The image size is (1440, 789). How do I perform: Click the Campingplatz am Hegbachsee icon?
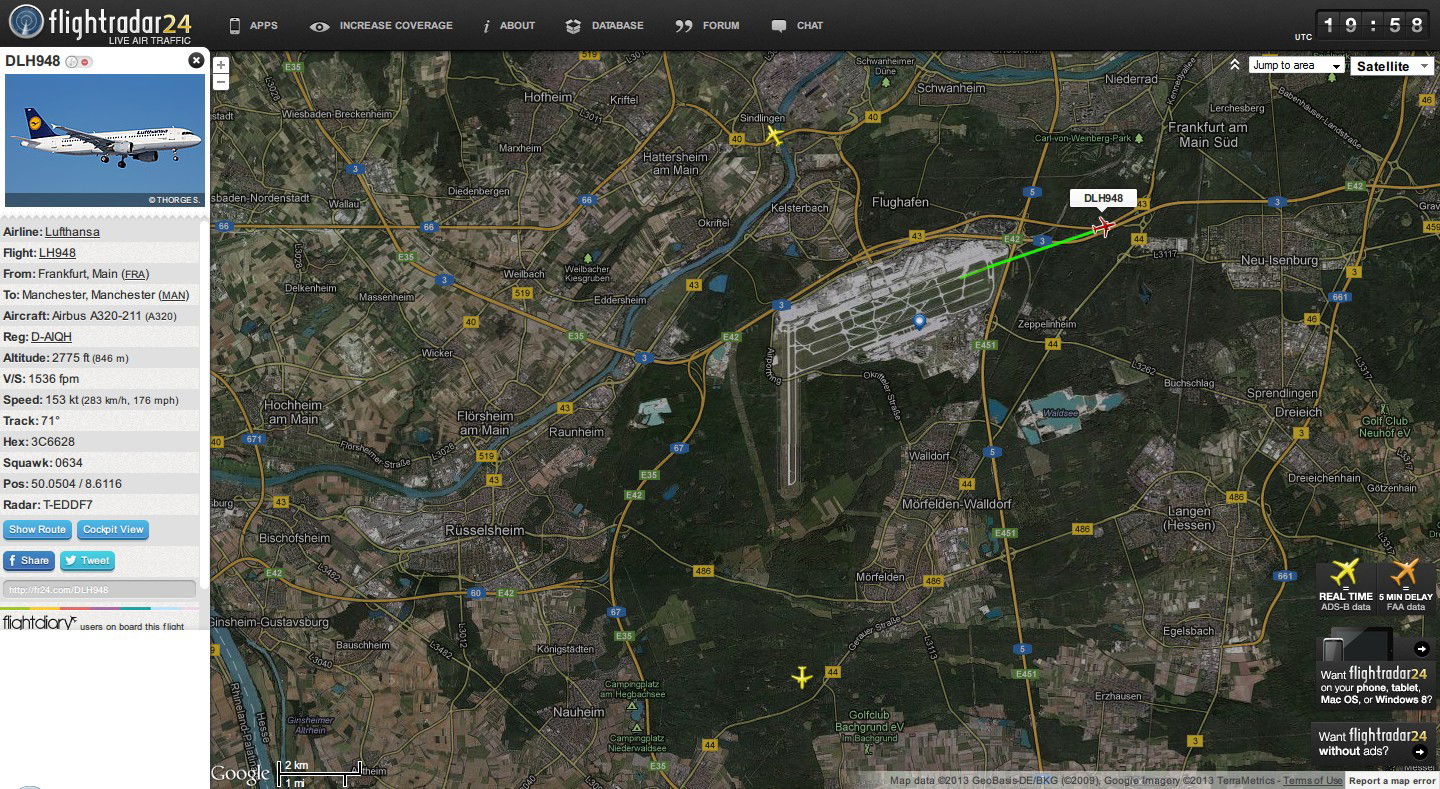634,706
